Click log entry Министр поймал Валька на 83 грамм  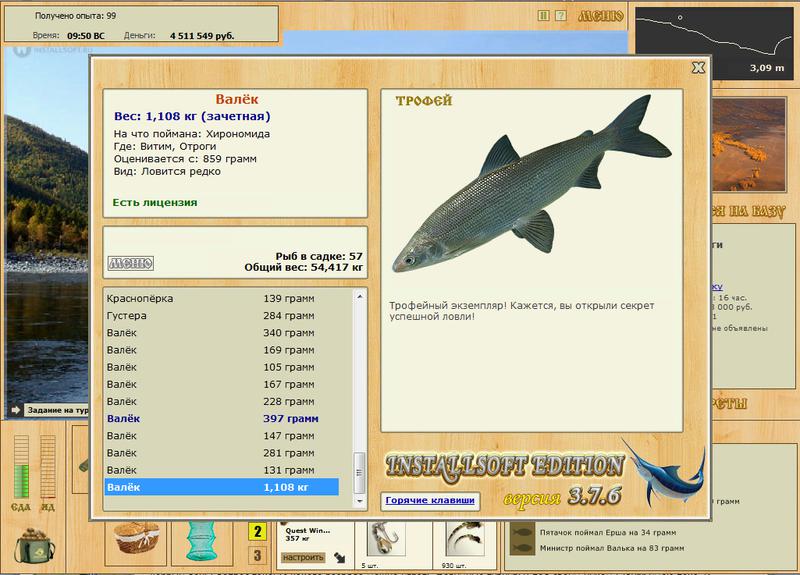[612, 548]
